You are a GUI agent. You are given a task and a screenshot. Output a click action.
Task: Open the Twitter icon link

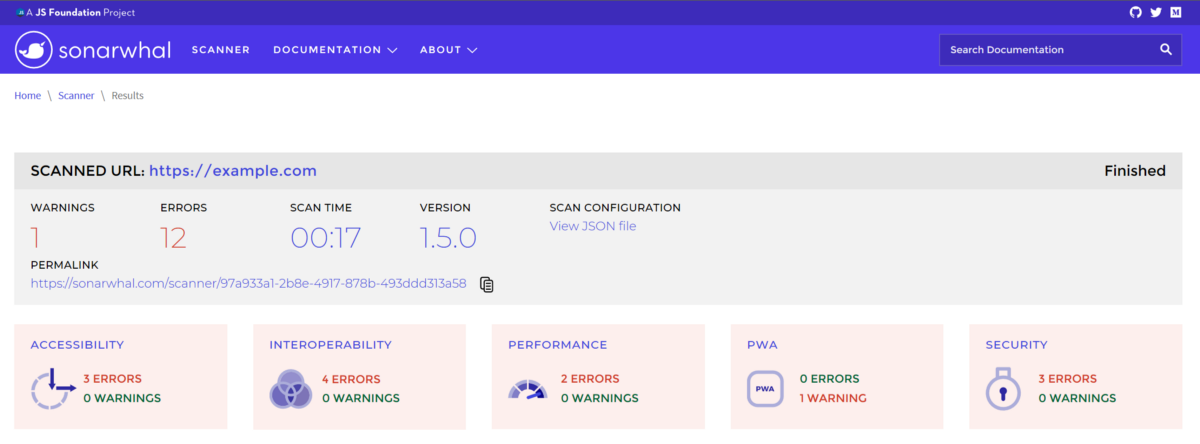1156,12
